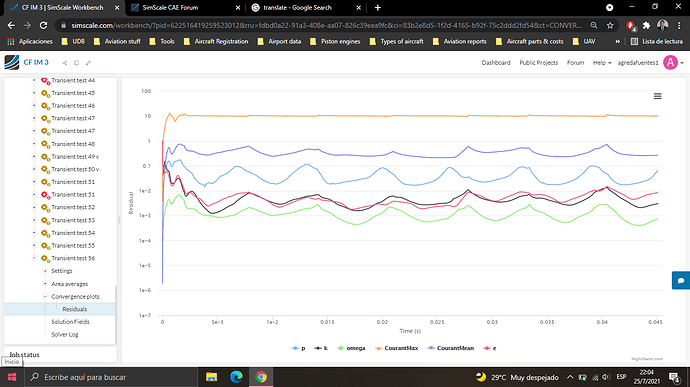Click the pencil edit icon next to CF IM 3
This screenshot has height=387, width=690.
[x=88, y=63]
